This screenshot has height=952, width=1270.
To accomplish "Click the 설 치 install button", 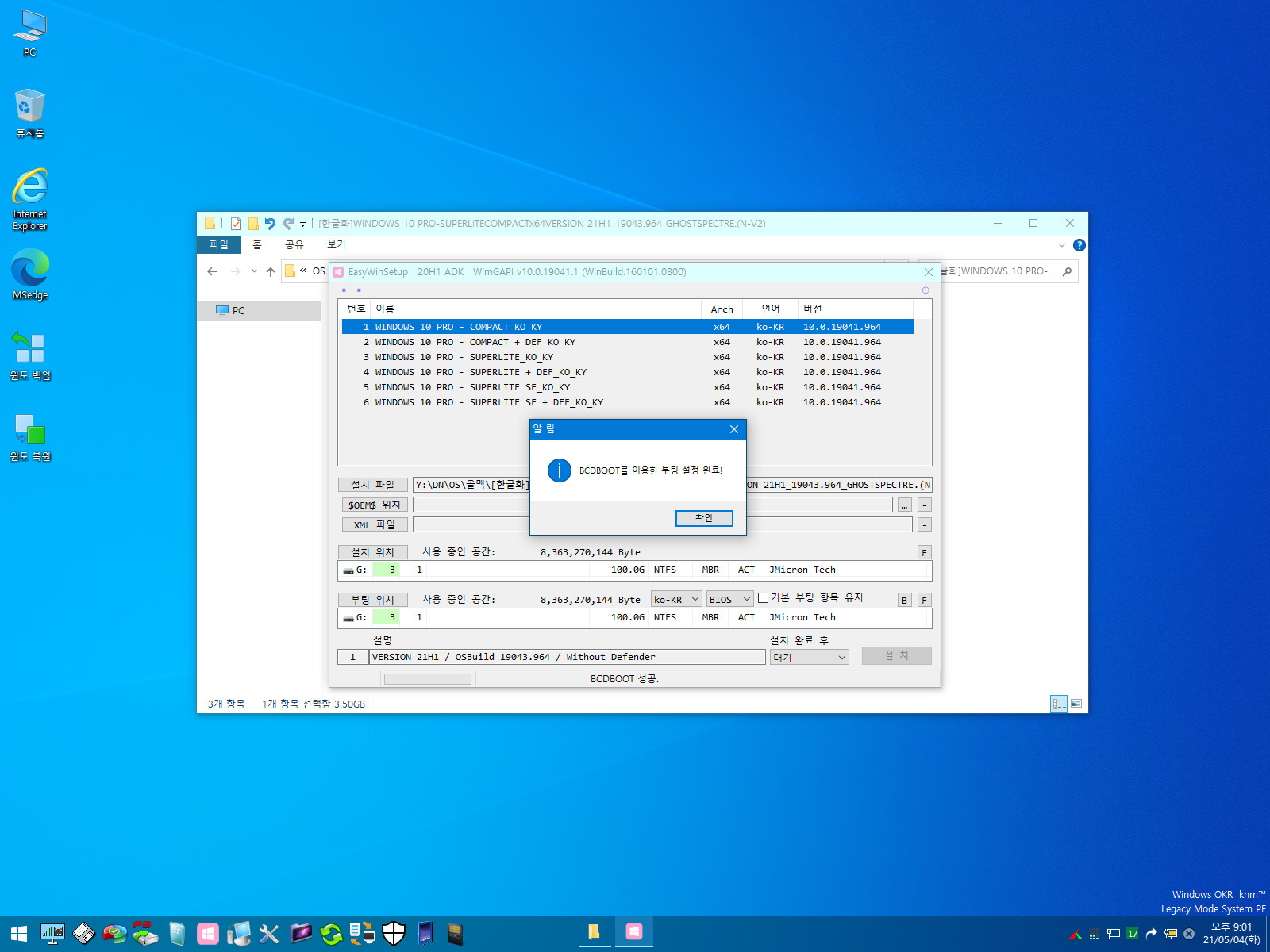I will pyautogui.click(x=897, y=655).
